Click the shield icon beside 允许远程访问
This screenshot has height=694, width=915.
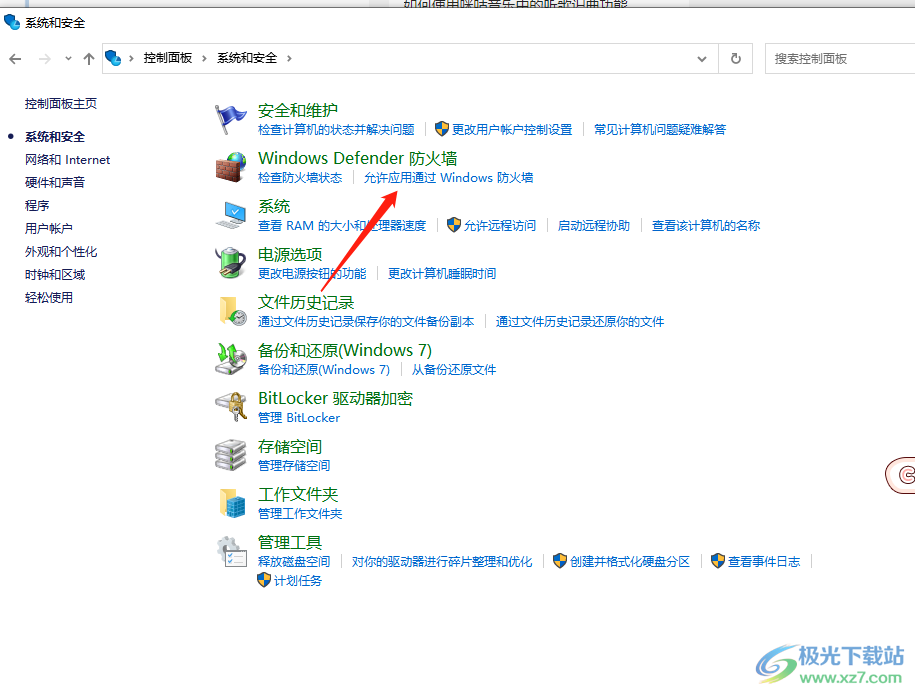pyautogui.click(x=453, y=225)
